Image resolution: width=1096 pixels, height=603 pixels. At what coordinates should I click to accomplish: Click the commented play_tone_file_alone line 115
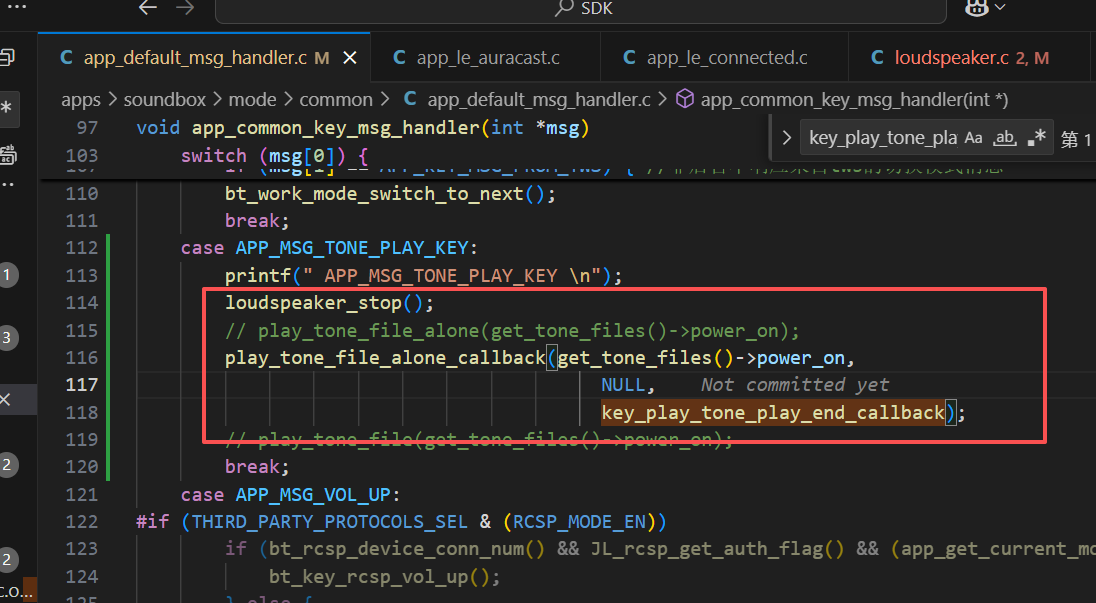(512, 330)
